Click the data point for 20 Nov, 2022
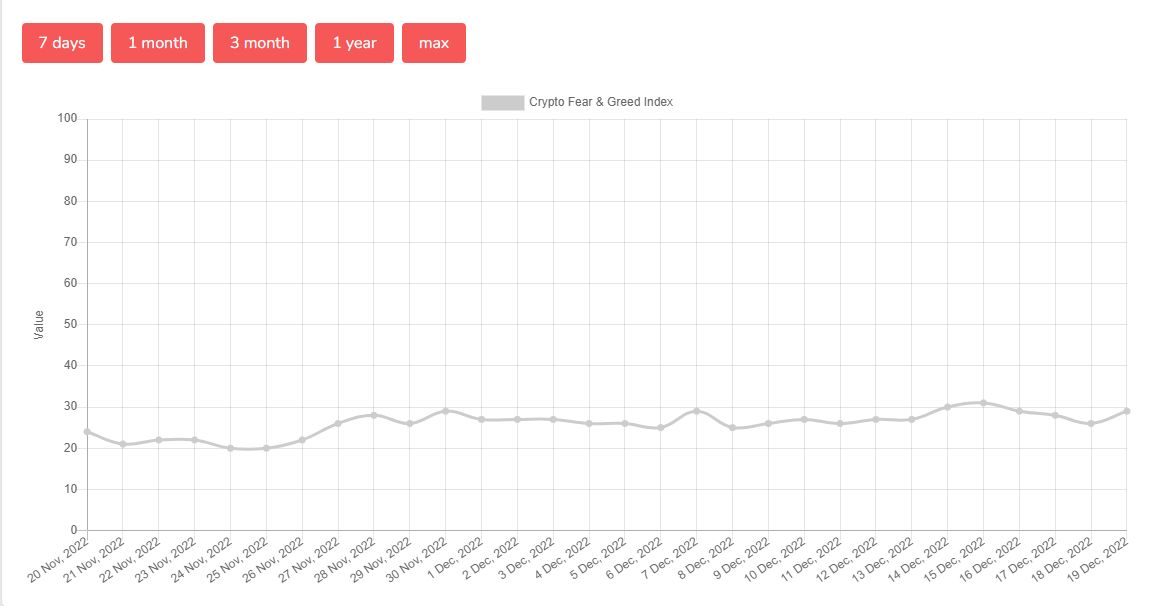The width and height of the screenshot is (1150, 606). tap(87, 432)
